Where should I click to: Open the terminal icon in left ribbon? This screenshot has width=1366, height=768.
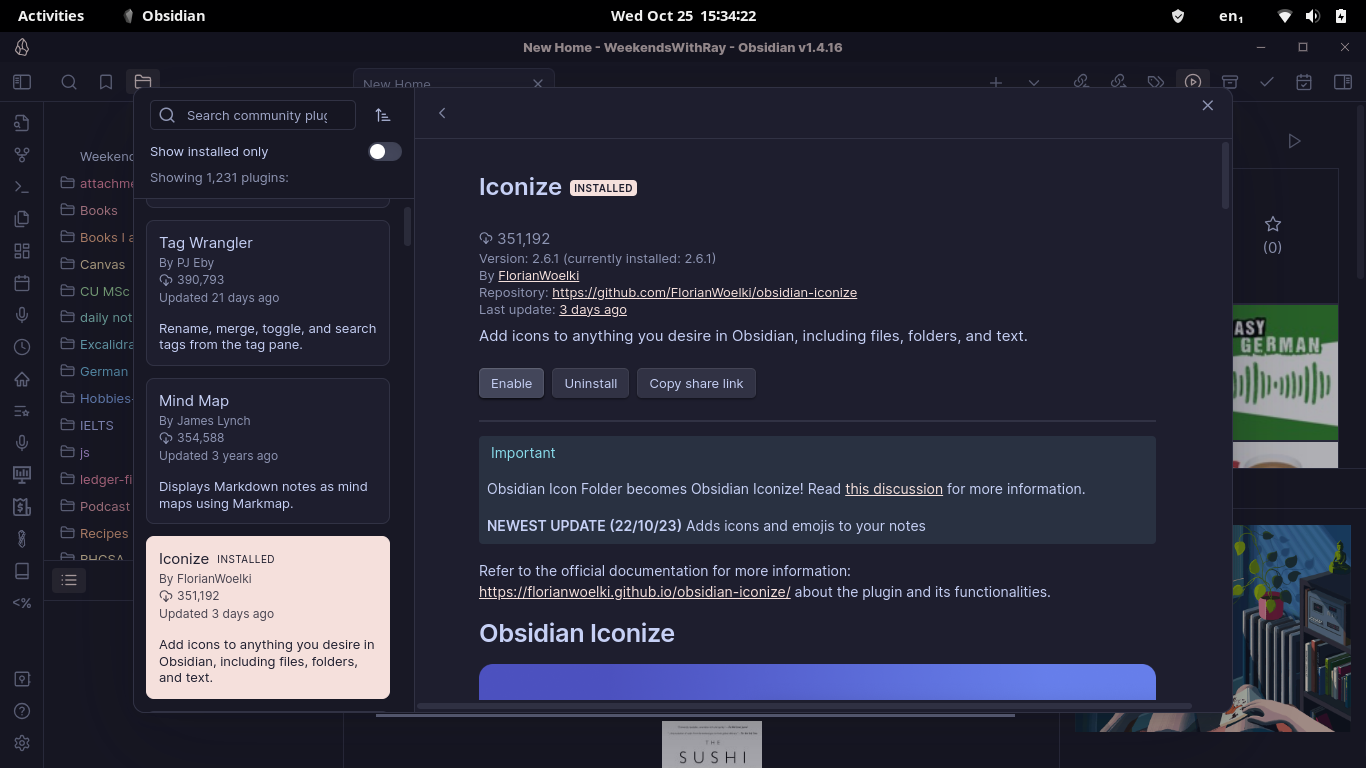[x=22, y=186]
